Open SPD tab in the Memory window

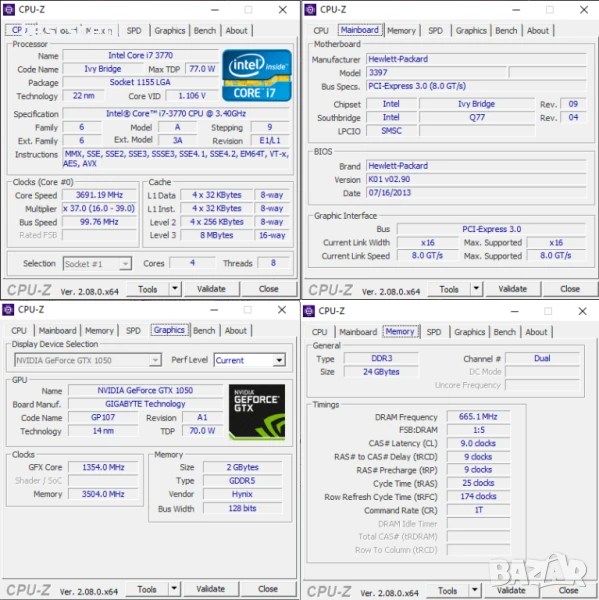point(434,332)
